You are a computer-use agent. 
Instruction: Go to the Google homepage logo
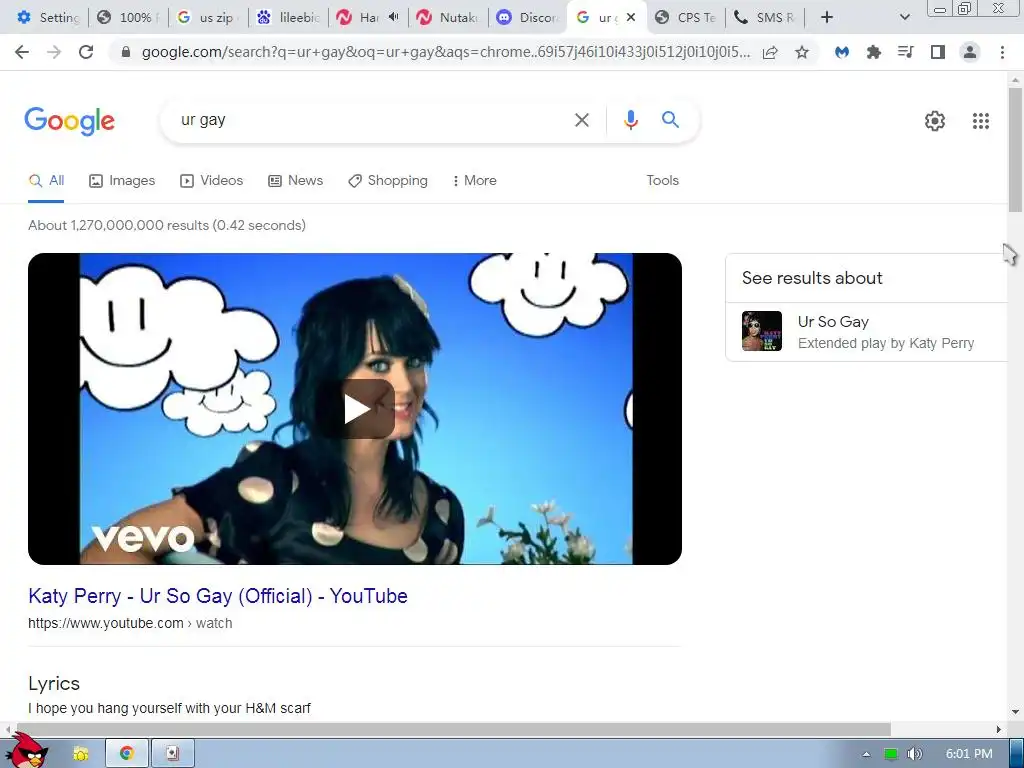(69, 121)
